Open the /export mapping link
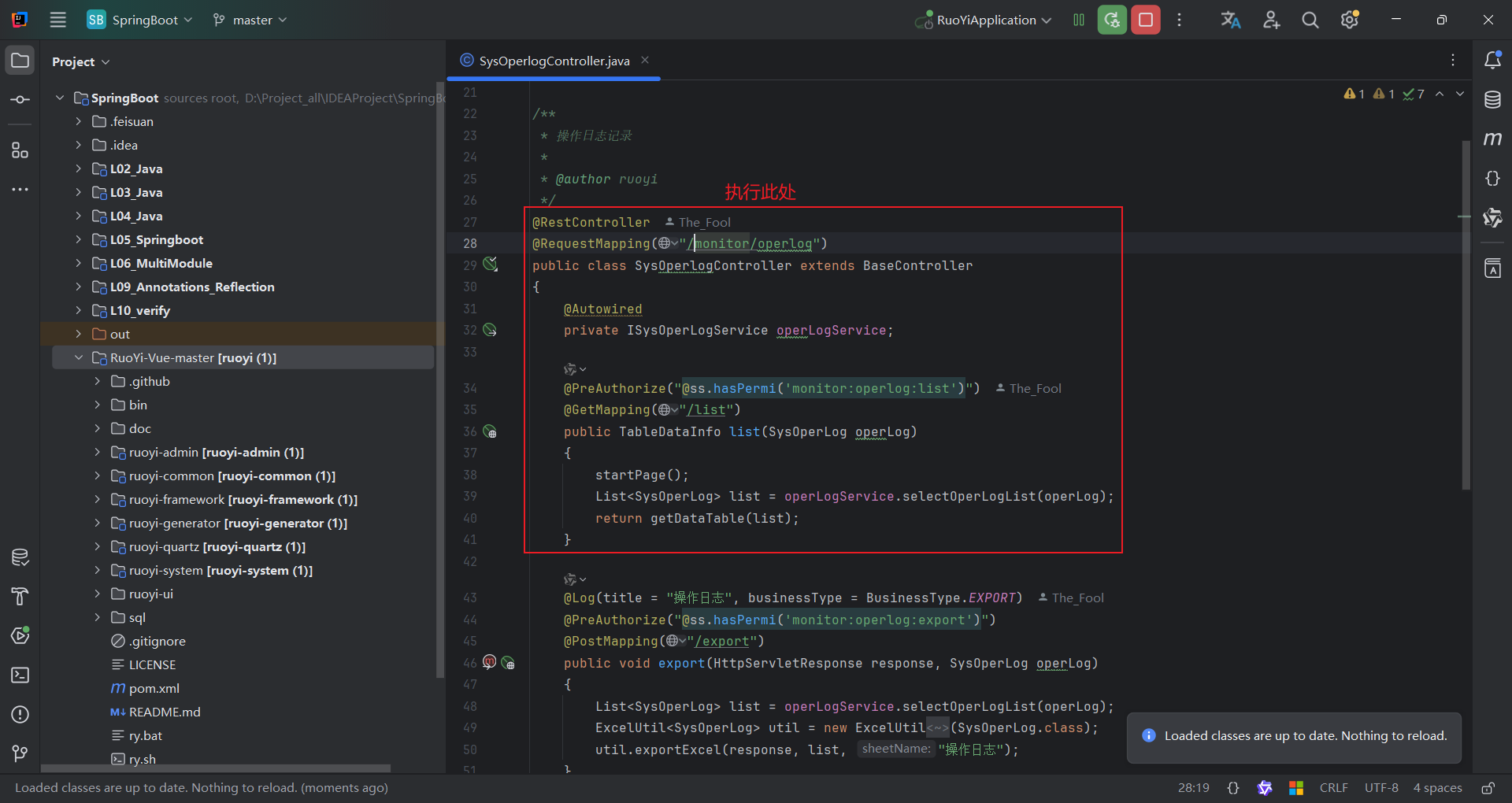 point(722,641)
